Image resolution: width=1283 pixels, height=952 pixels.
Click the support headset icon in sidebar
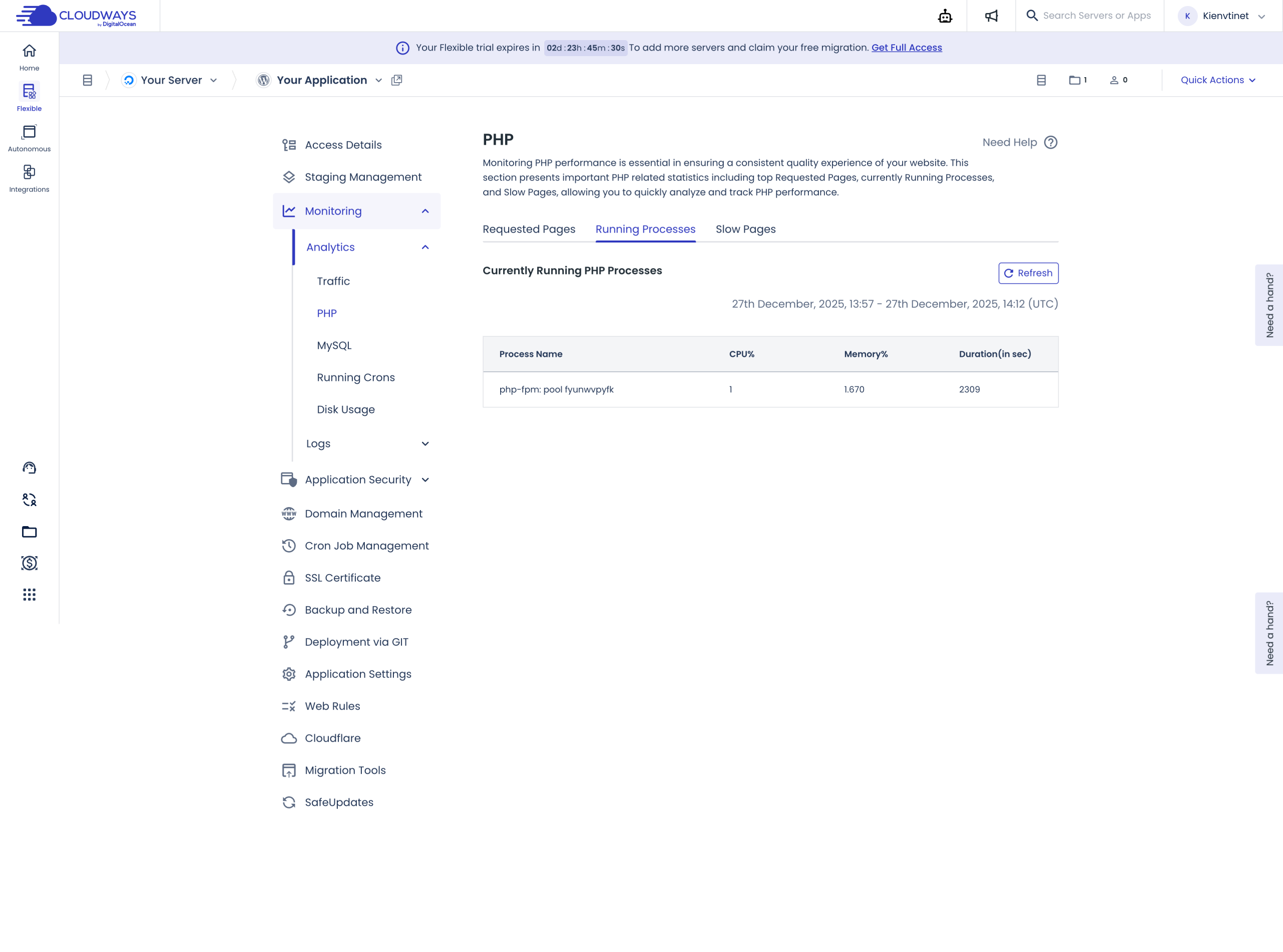[x=30, y=468]
